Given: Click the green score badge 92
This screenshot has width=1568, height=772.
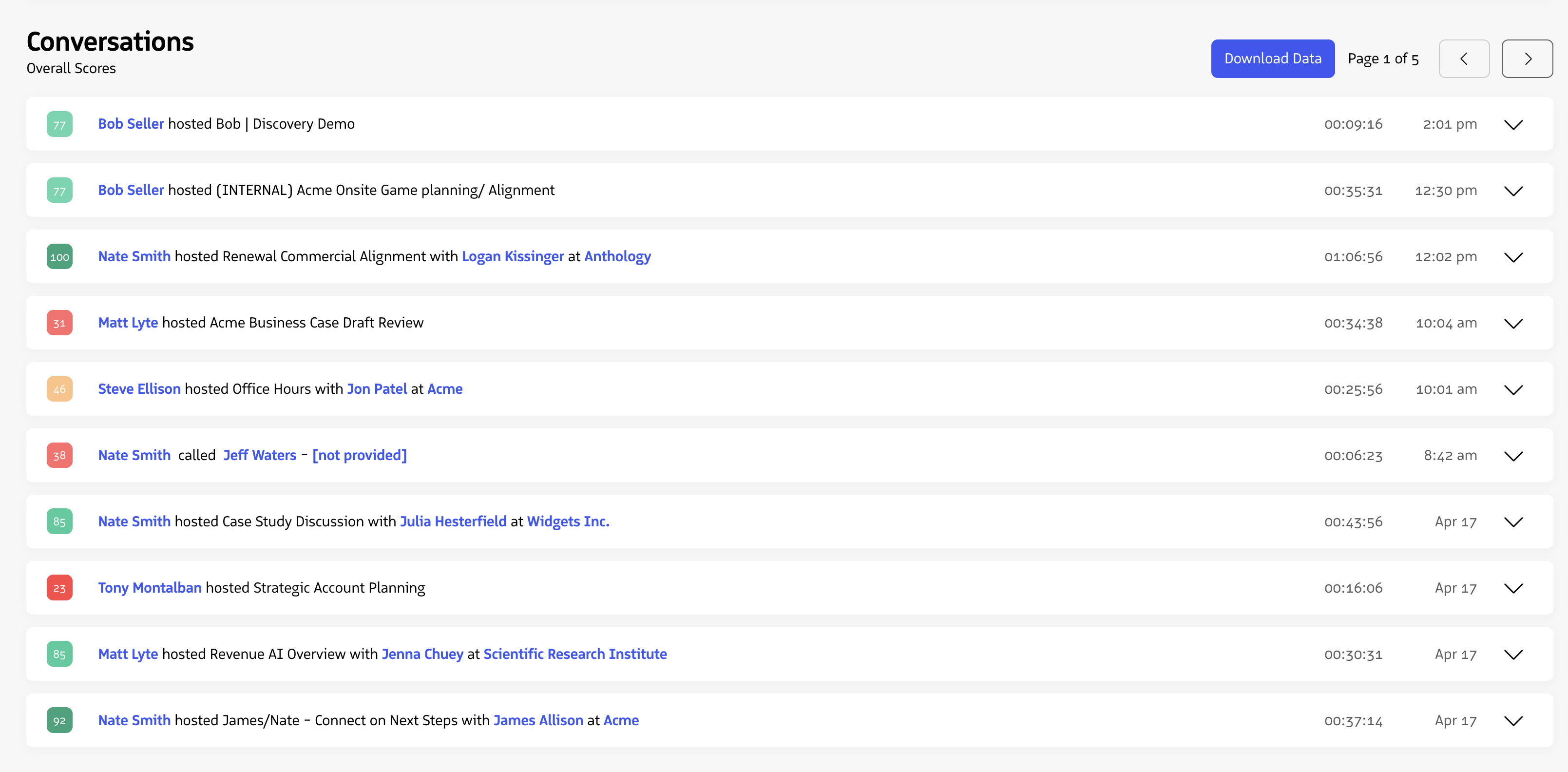Looking at the screenshot, I should click(59, 720).
